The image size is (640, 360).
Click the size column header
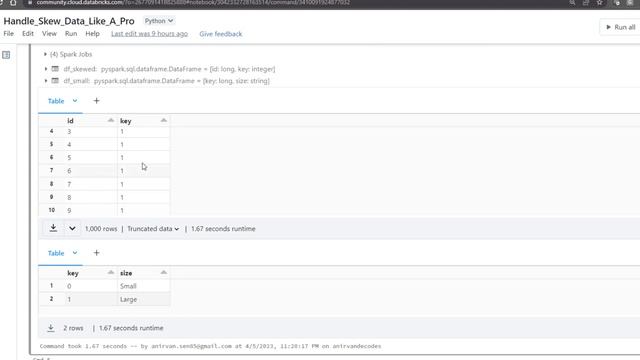click(x=126, y=273)
